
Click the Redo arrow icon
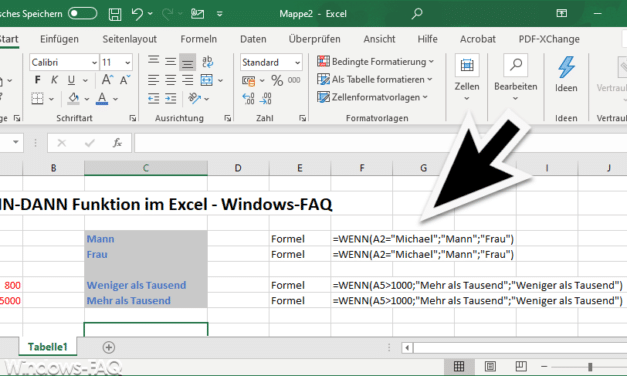click(x=168, y=14)
